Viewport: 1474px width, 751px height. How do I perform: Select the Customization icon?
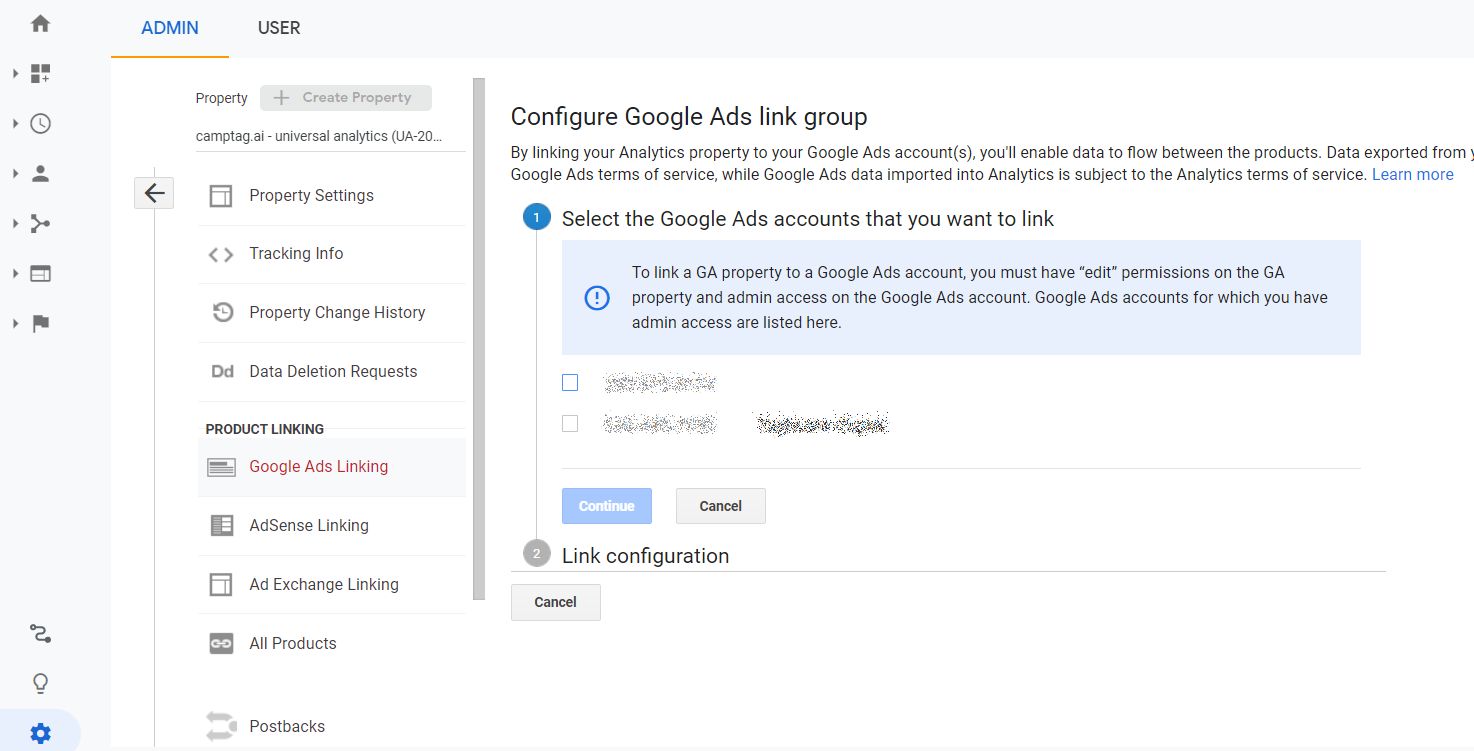[40, 72]
